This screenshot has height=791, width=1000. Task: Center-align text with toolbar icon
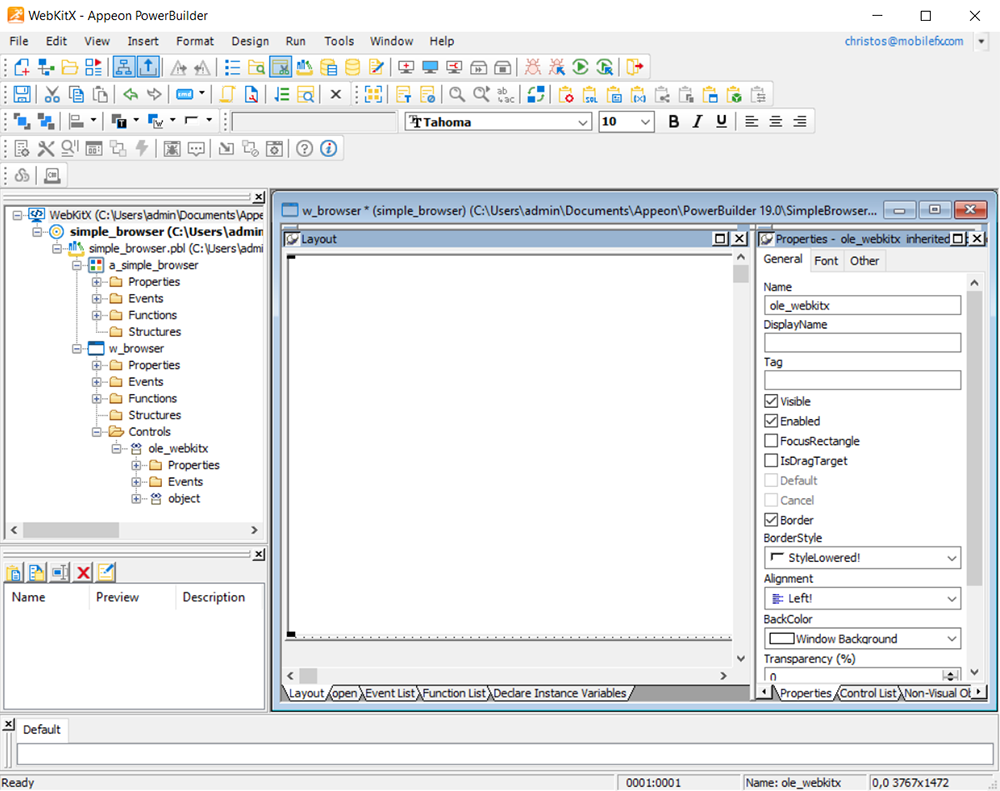point(776,121)
